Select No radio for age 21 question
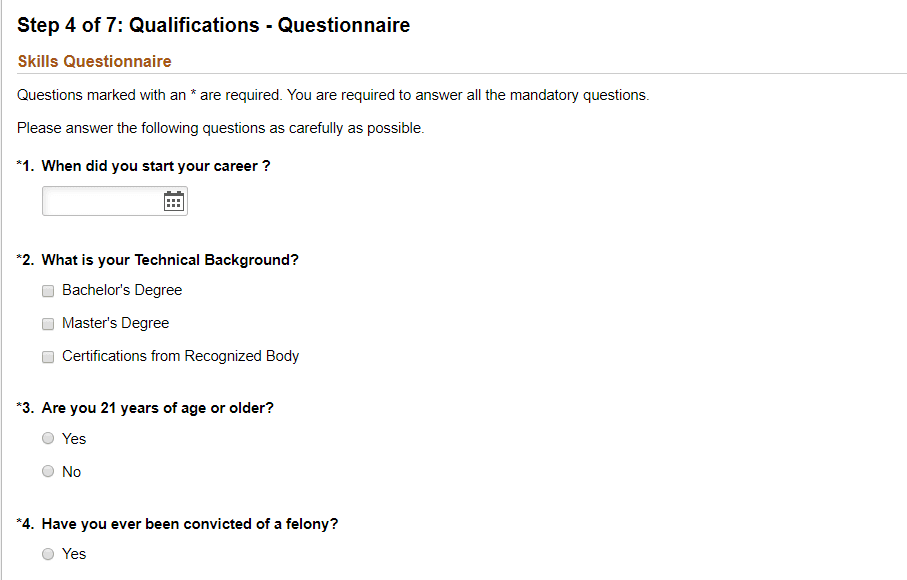 point(48,471)
